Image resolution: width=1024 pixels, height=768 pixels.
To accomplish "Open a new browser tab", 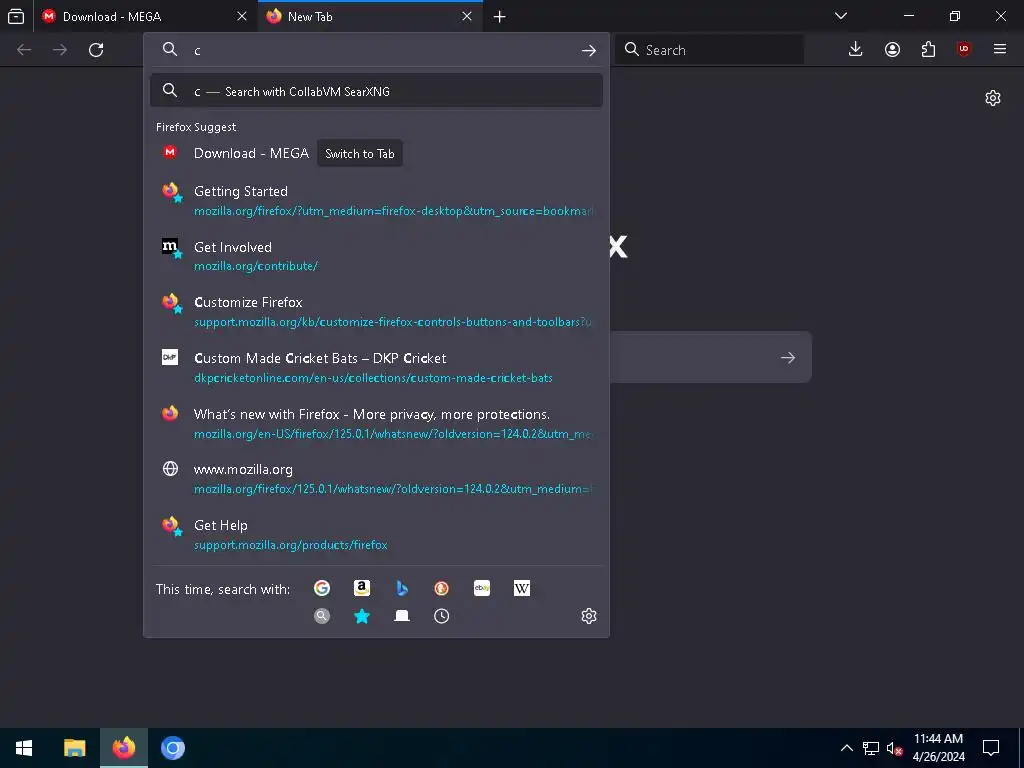I will [500, 16].
